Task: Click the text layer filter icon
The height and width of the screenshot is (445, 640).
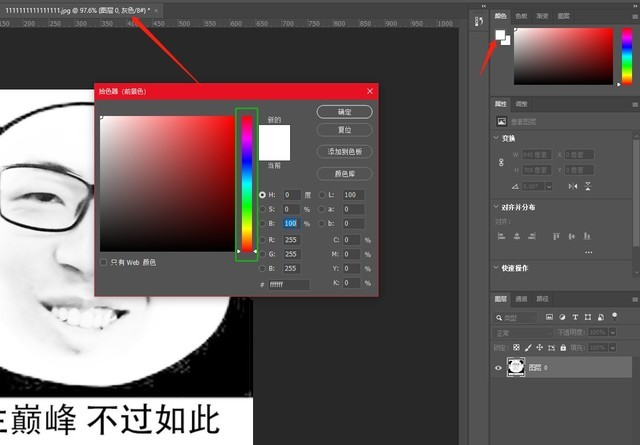Action: pyautogui.click(x=575, y=317)
